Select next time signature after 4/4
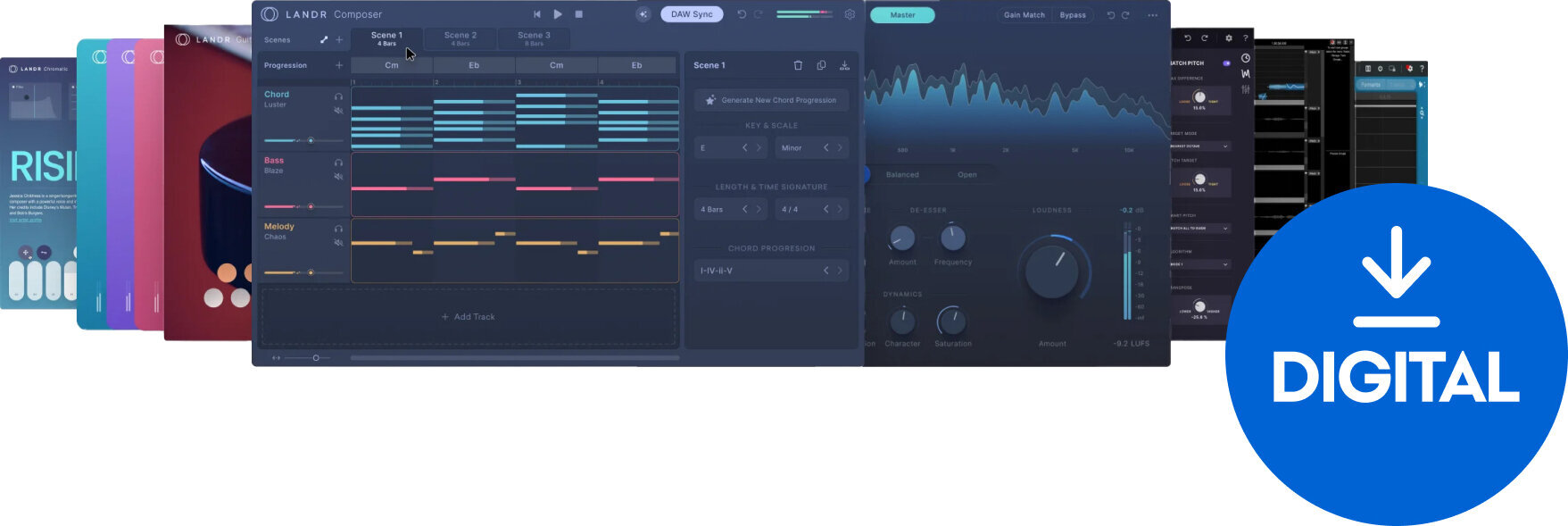1568x526 pixels. [x=840, y=209]
